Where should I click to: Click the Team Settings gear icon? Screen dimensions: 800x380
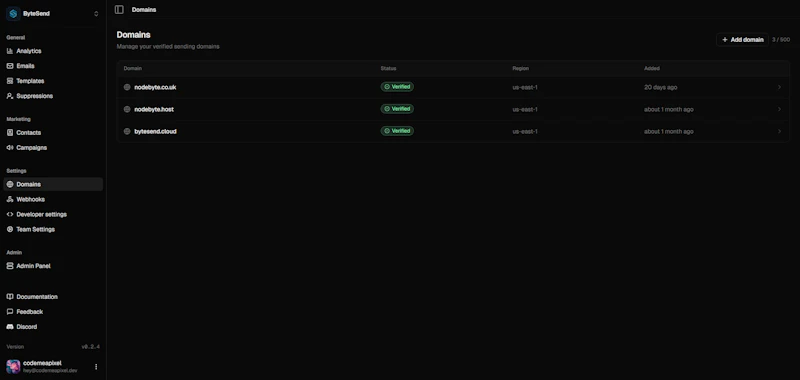pyautogui.click(x=10, y=230)
